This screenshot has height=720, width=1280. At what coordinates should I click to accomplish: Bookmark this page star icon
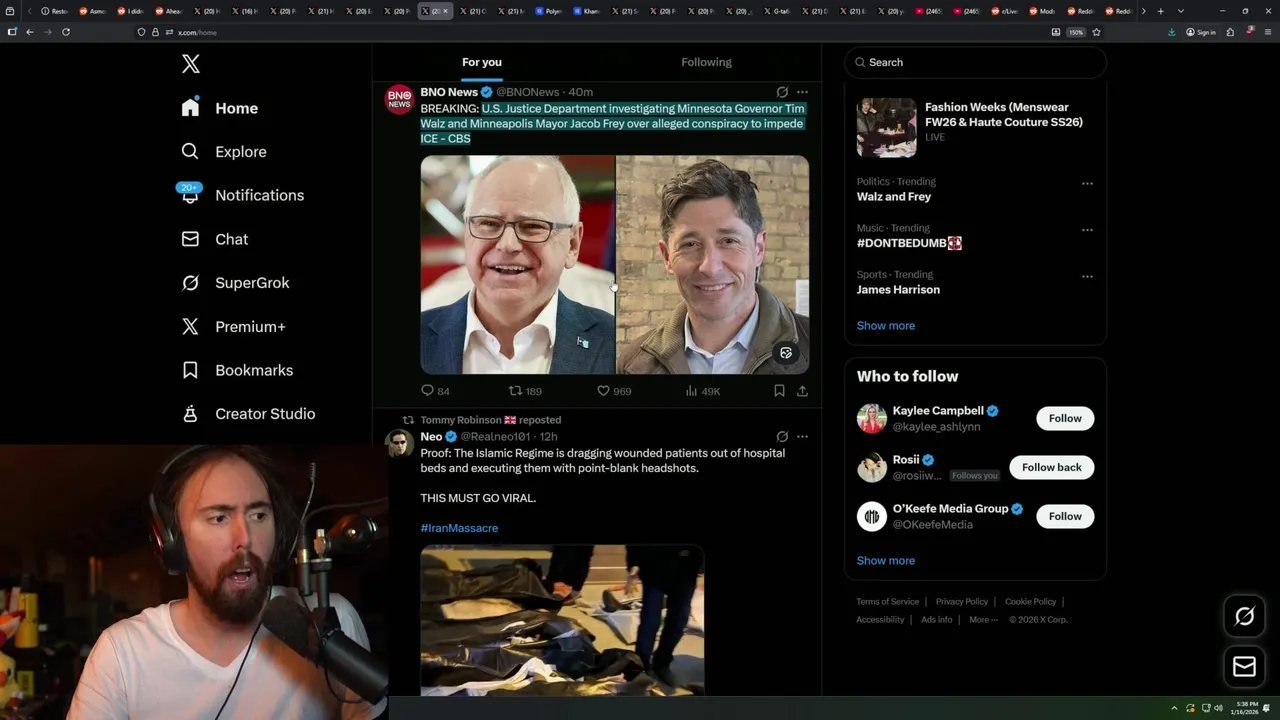pos(1097,32)
